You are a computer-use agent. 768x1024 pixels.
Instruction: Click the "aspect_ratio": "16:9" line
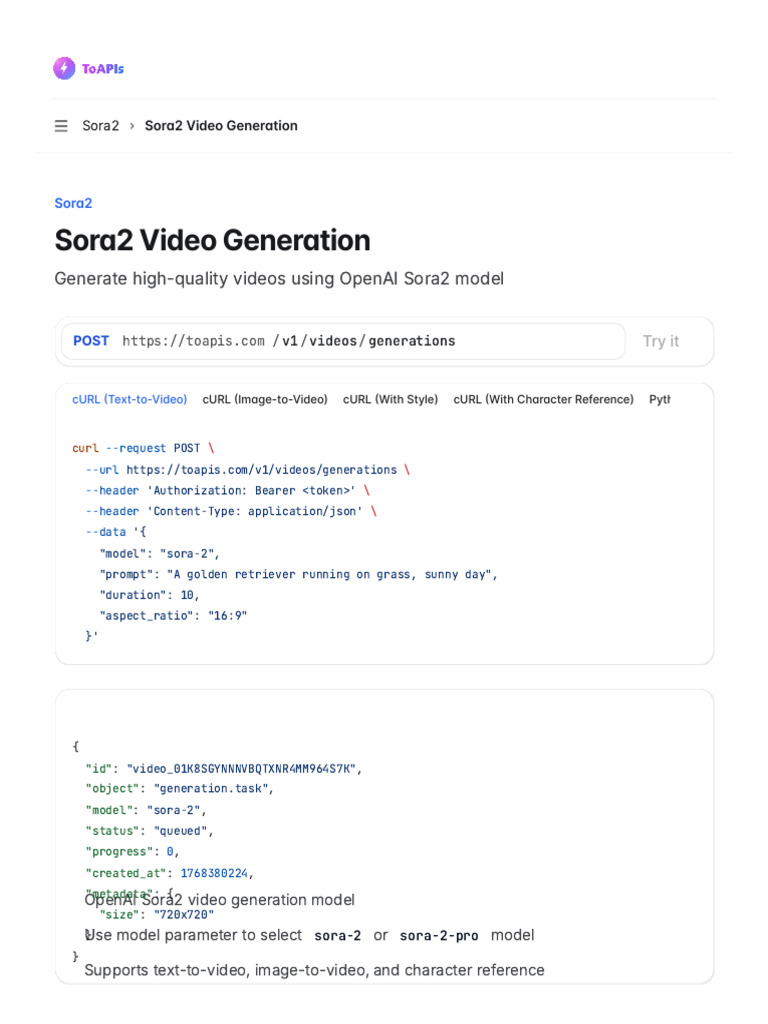tap(173, 616)
